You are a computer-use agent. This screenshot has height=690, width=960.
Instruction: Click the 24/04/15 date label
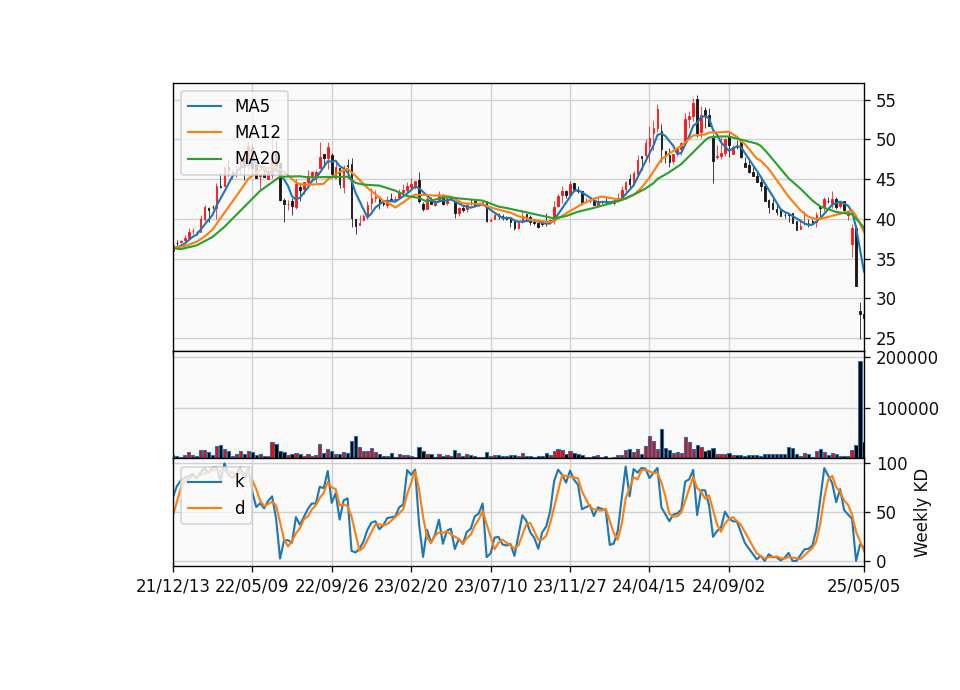pos(649,586)
